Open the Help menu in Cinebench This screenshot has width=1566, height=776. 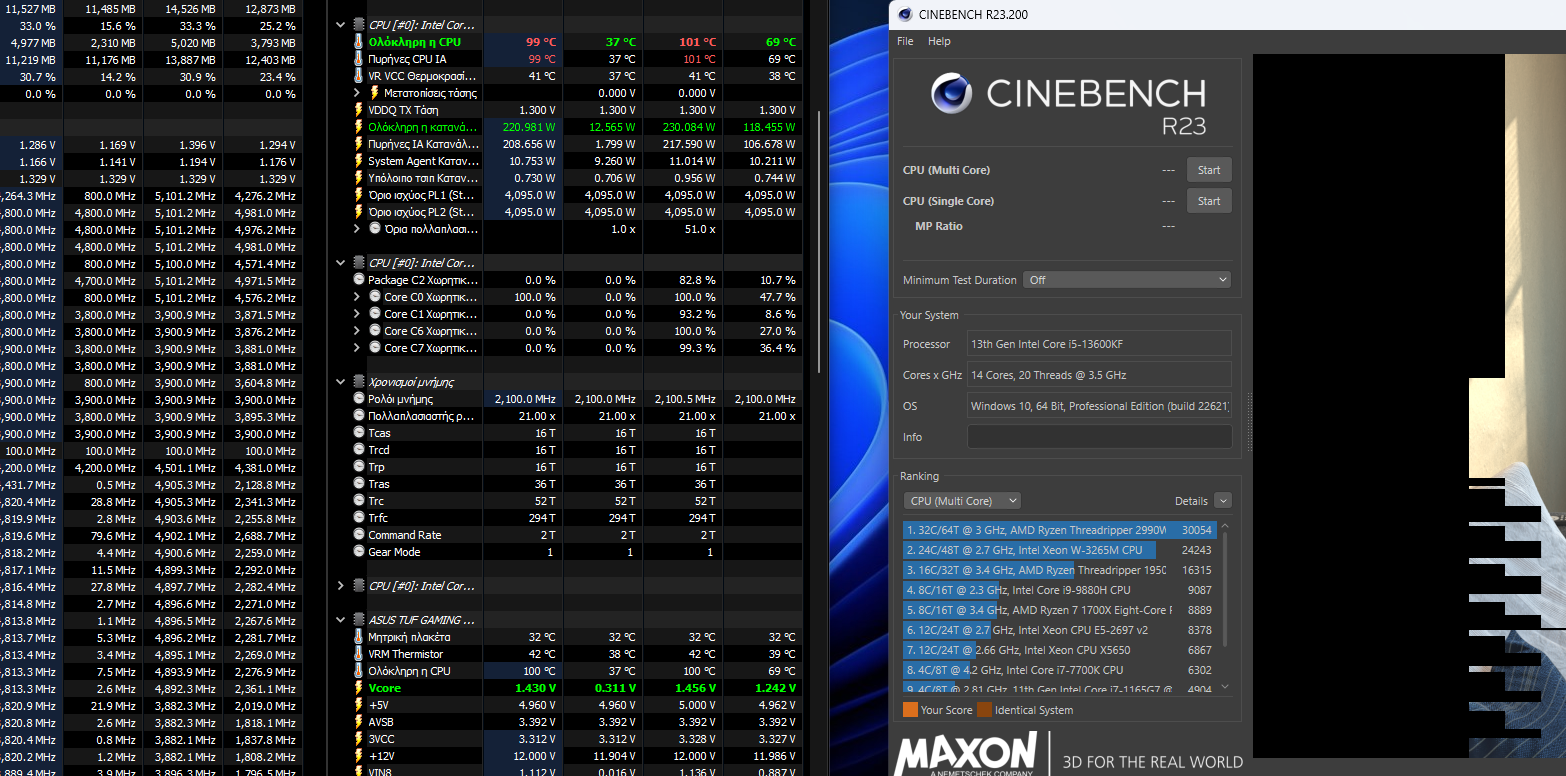[939, 42]
